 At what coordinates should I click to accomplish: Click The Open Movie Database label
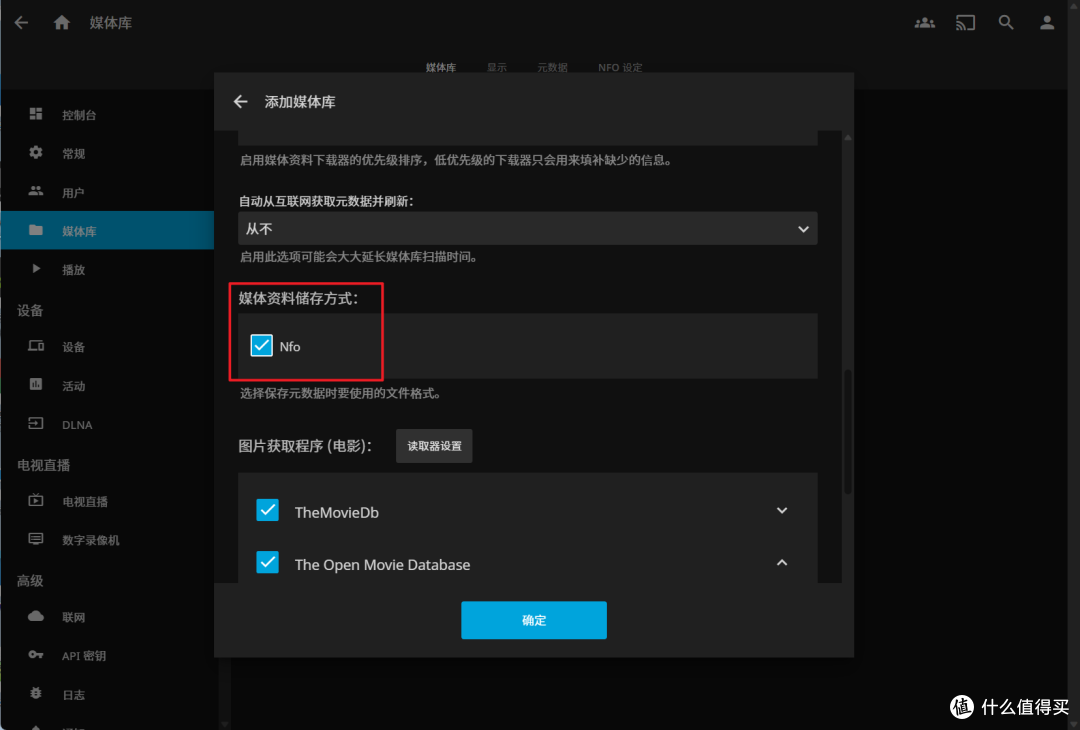(382, 565)
